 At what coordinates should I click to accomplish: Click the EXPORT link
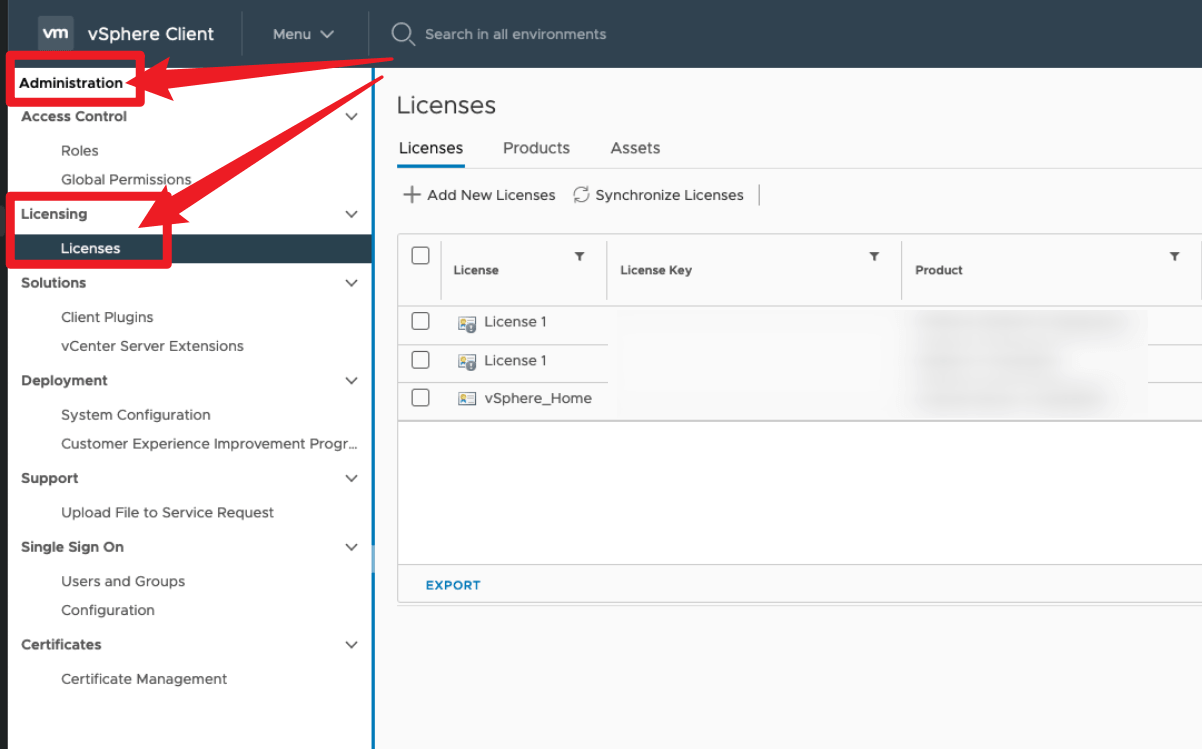(453, 585)
